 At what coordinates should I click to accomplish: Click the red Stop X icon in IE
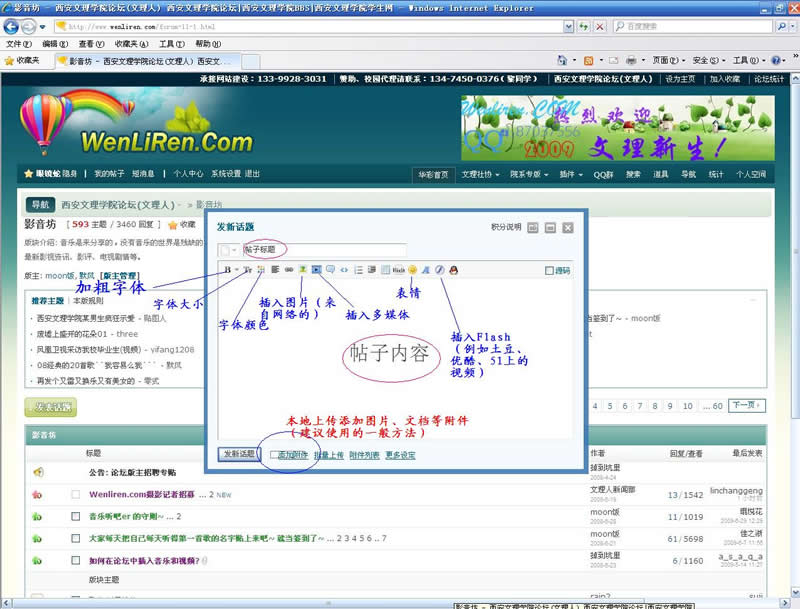pyautogui.click(x=600, y=27)
